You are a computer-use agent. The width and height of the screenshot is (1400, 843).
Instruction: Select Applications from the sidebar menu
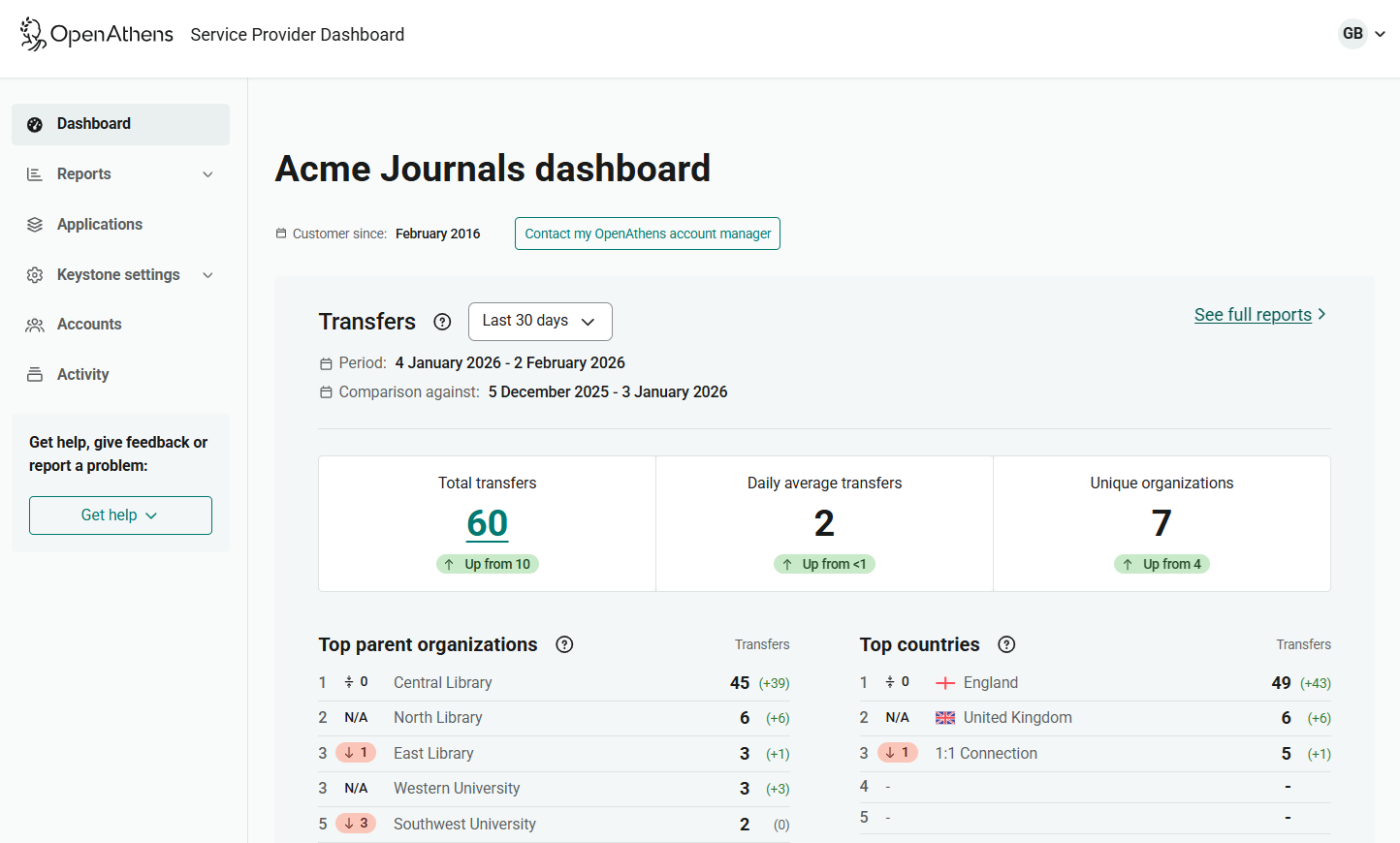[x=97, y=224]
